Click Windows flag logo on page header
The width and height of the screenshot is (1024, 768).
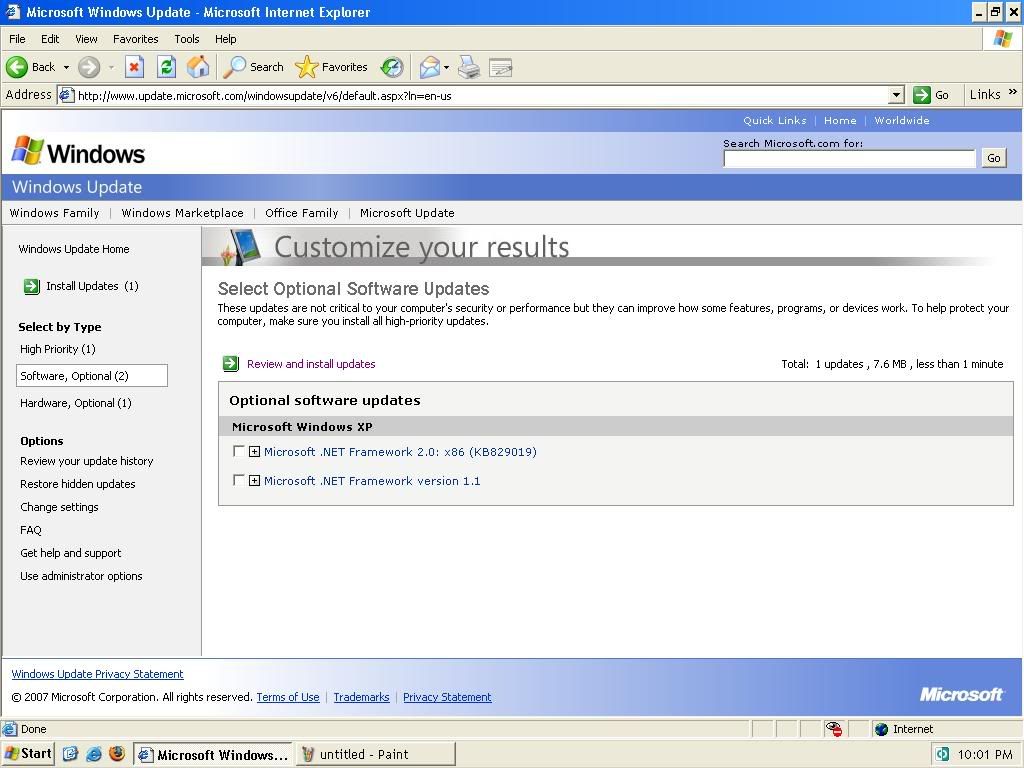27,152
